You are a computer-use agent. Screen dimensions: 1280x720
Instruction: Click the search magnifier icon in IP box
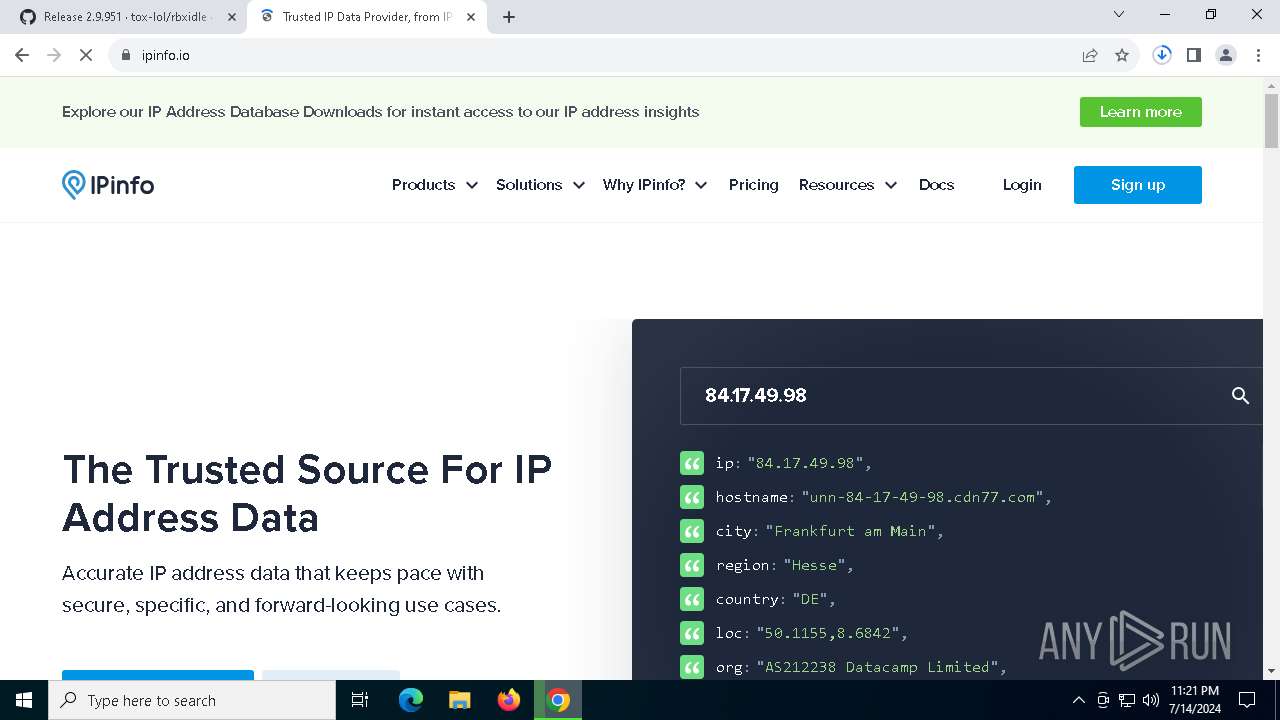click(x=1240, y=396)
